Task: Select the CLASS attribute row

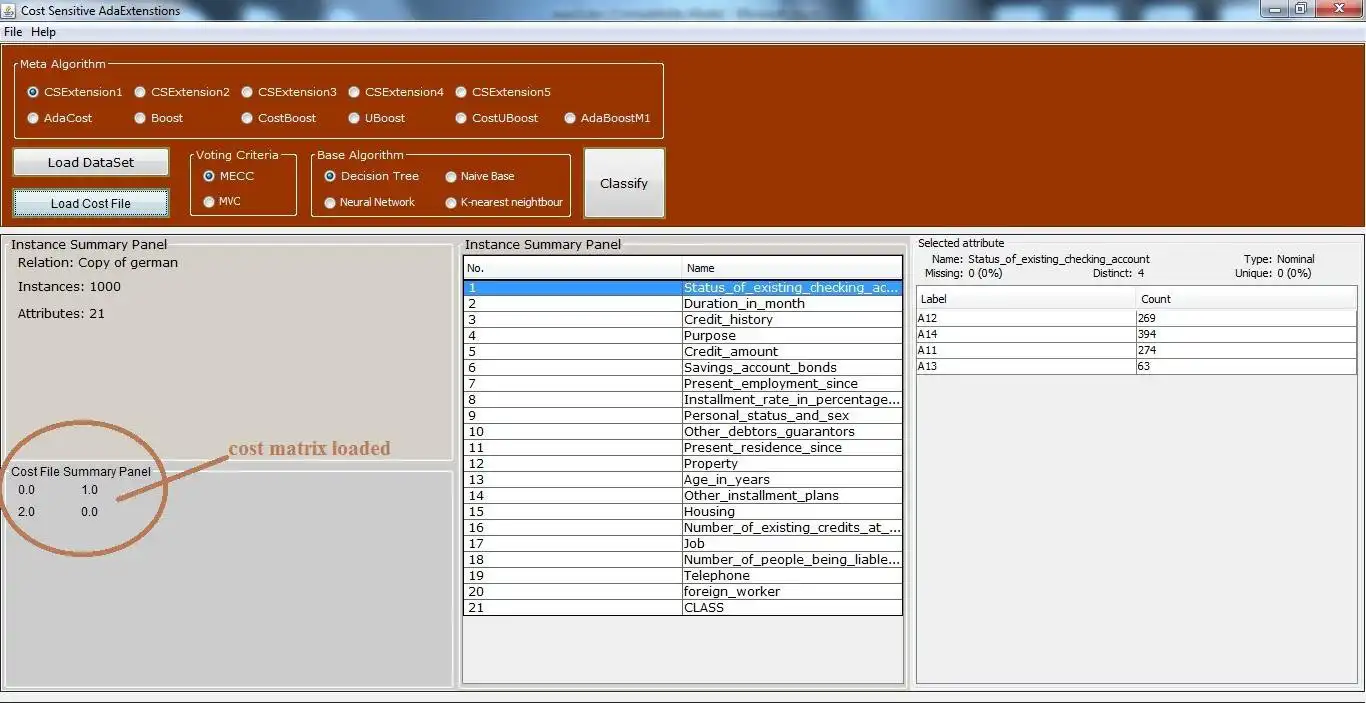Action: coord(683,608)
